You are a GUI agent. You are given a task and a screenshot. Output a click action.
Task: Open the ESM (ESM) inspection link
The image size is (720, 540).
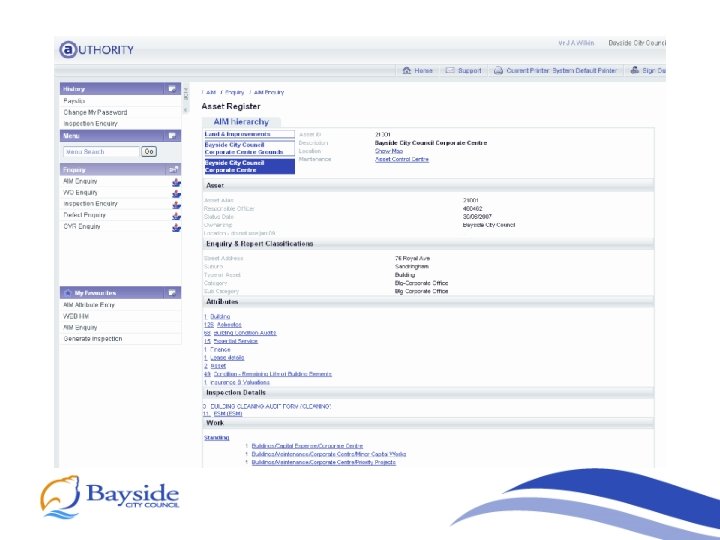(x=228, y=414)
